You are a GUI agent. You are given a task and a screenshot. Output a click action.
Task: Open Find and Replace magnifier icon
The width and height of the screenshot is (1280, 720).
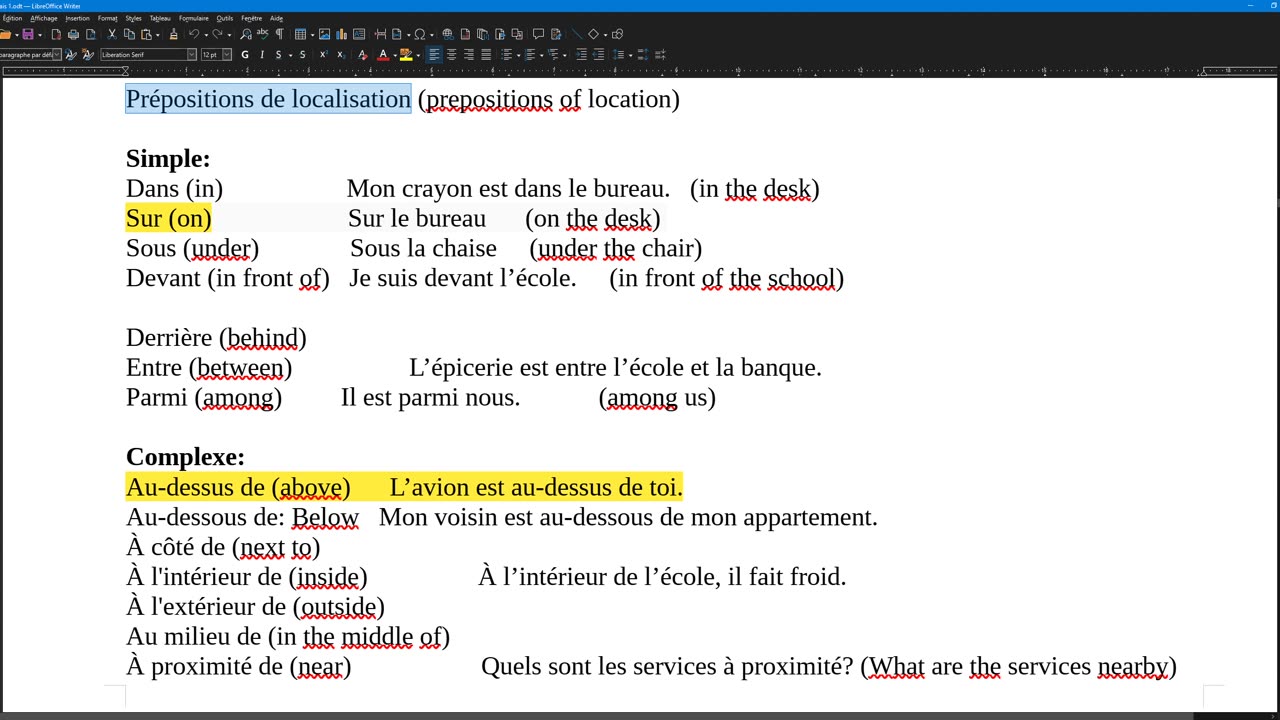(x=246, y=34)
